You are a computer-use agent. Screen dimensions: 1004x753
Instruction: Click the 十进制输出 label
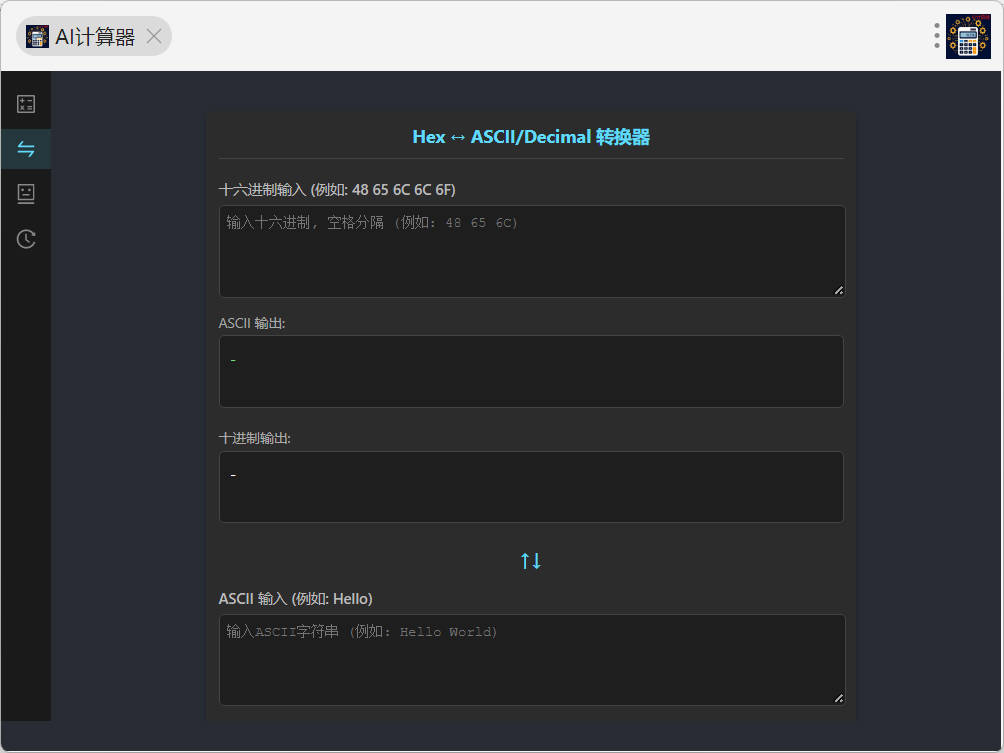tap(254, 439)
